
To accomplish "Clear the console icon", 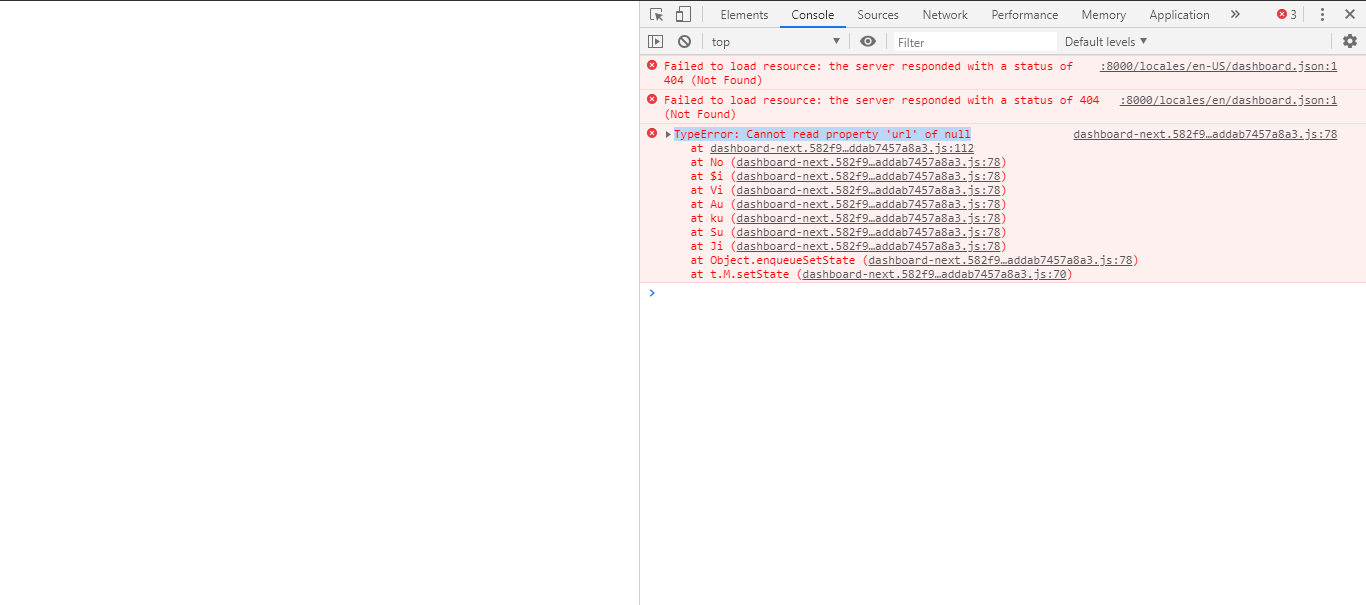I will (x=684, y=41).
